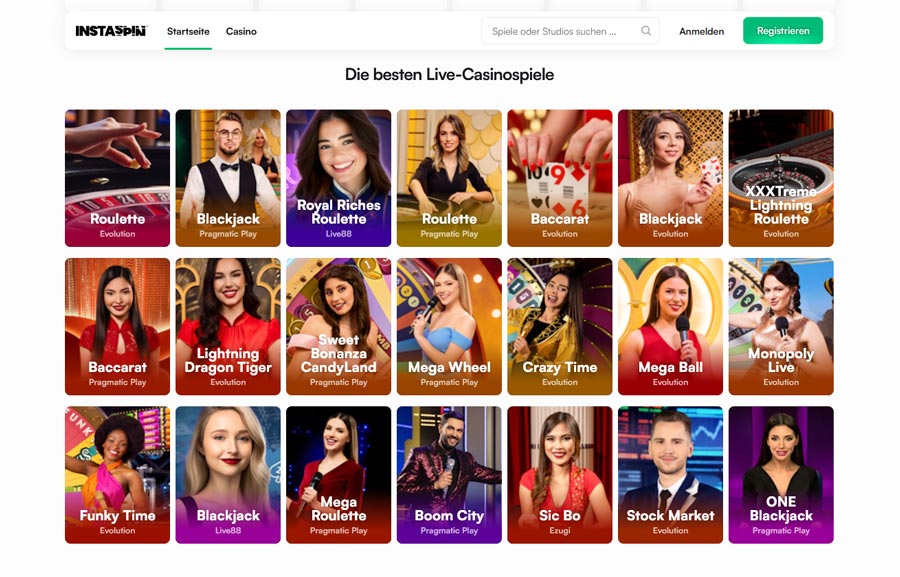This screenshot has height=577, width=900.
Task: Switch to the Casino tab
Action: (241, 32)
